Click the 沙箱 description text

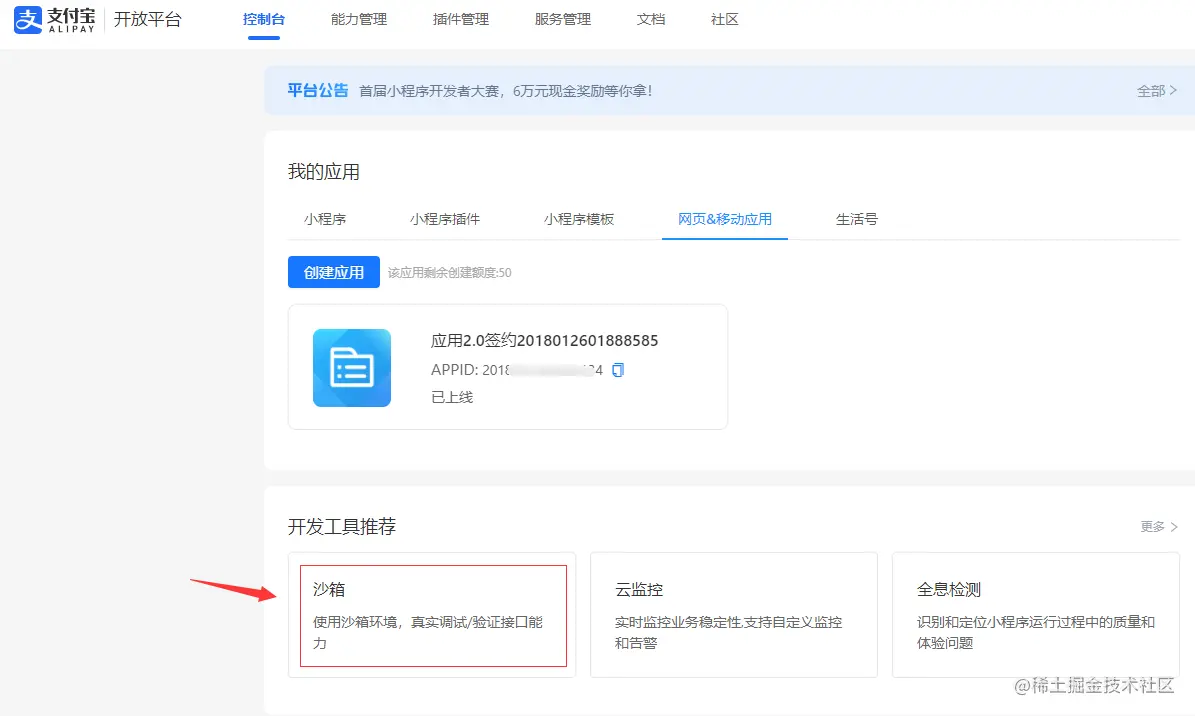tap(428, 632)
